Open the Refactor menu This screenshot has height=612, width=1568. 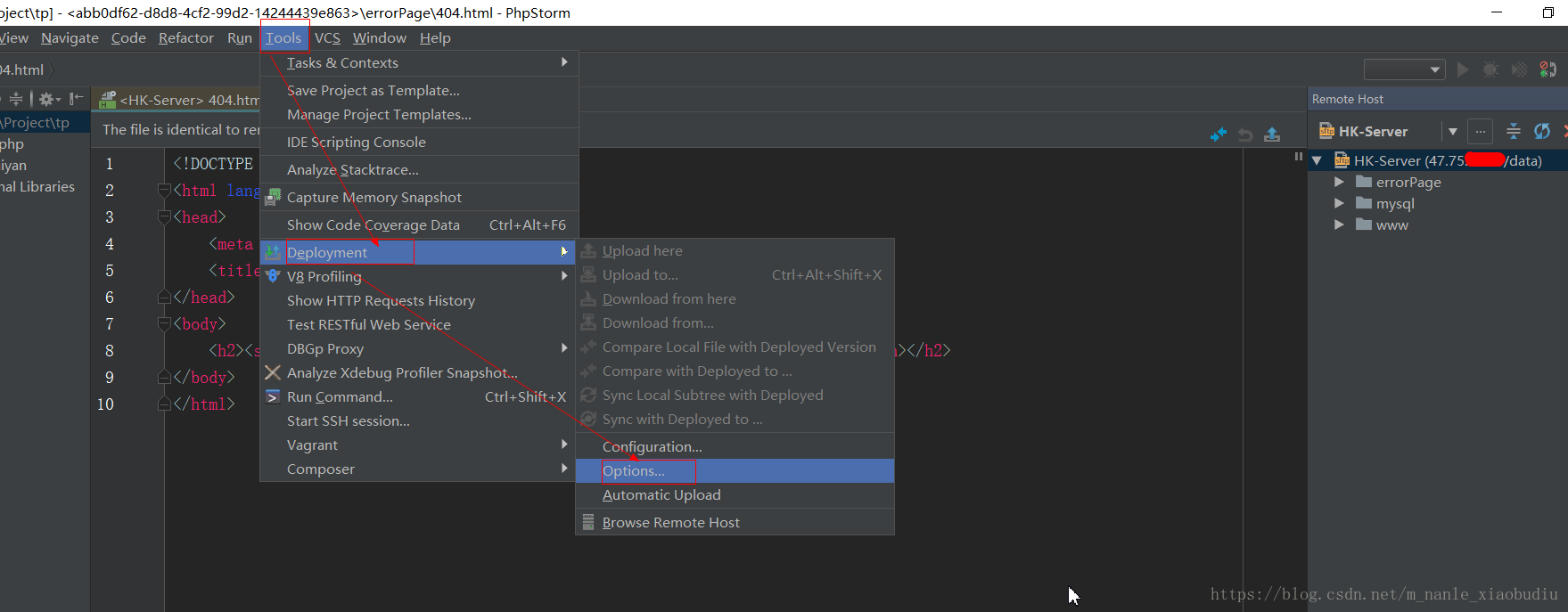186,37
